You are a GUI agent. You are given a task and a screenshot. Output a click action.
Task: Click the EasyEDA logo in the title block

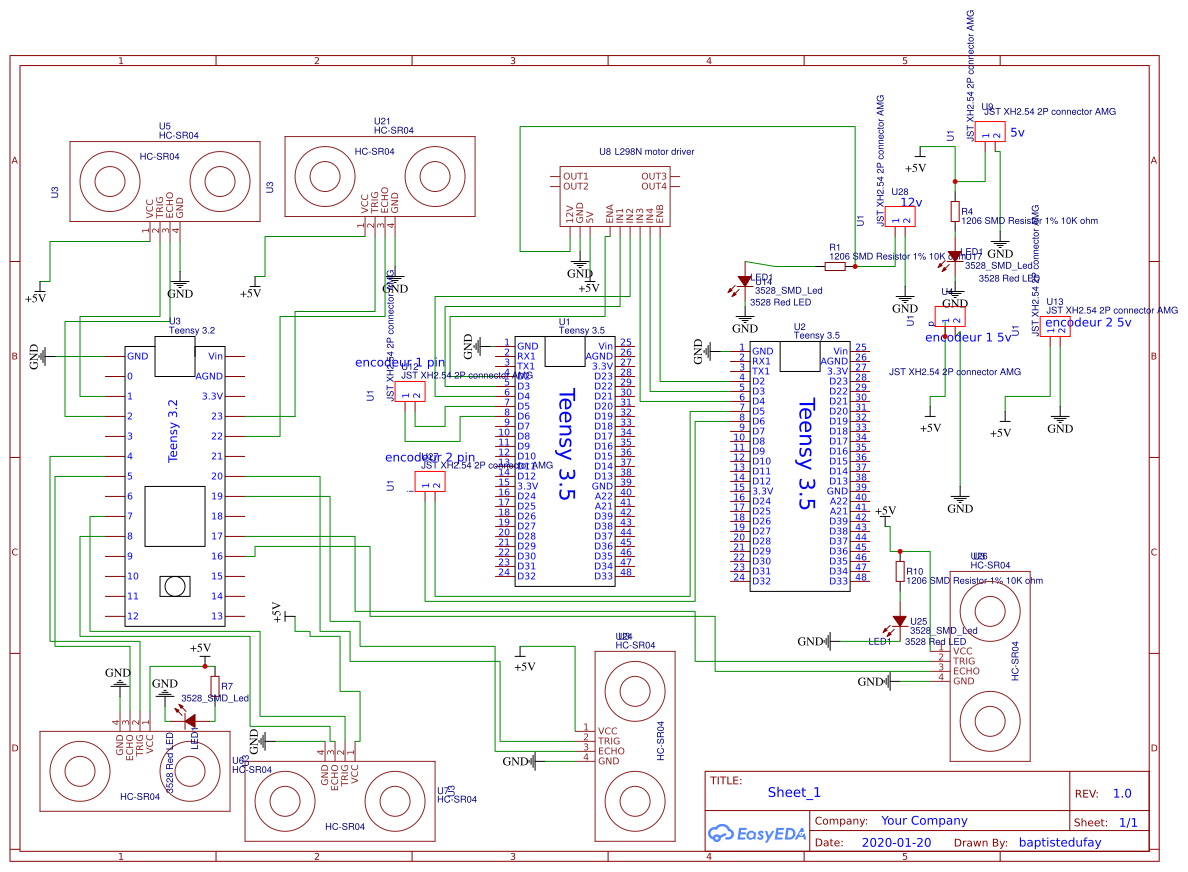[757, 831]
